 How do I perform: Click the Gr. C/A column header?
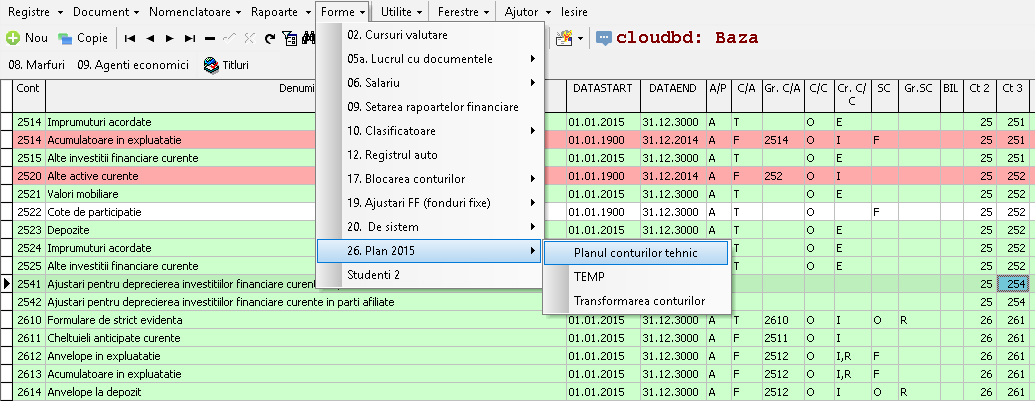[783, 96]
